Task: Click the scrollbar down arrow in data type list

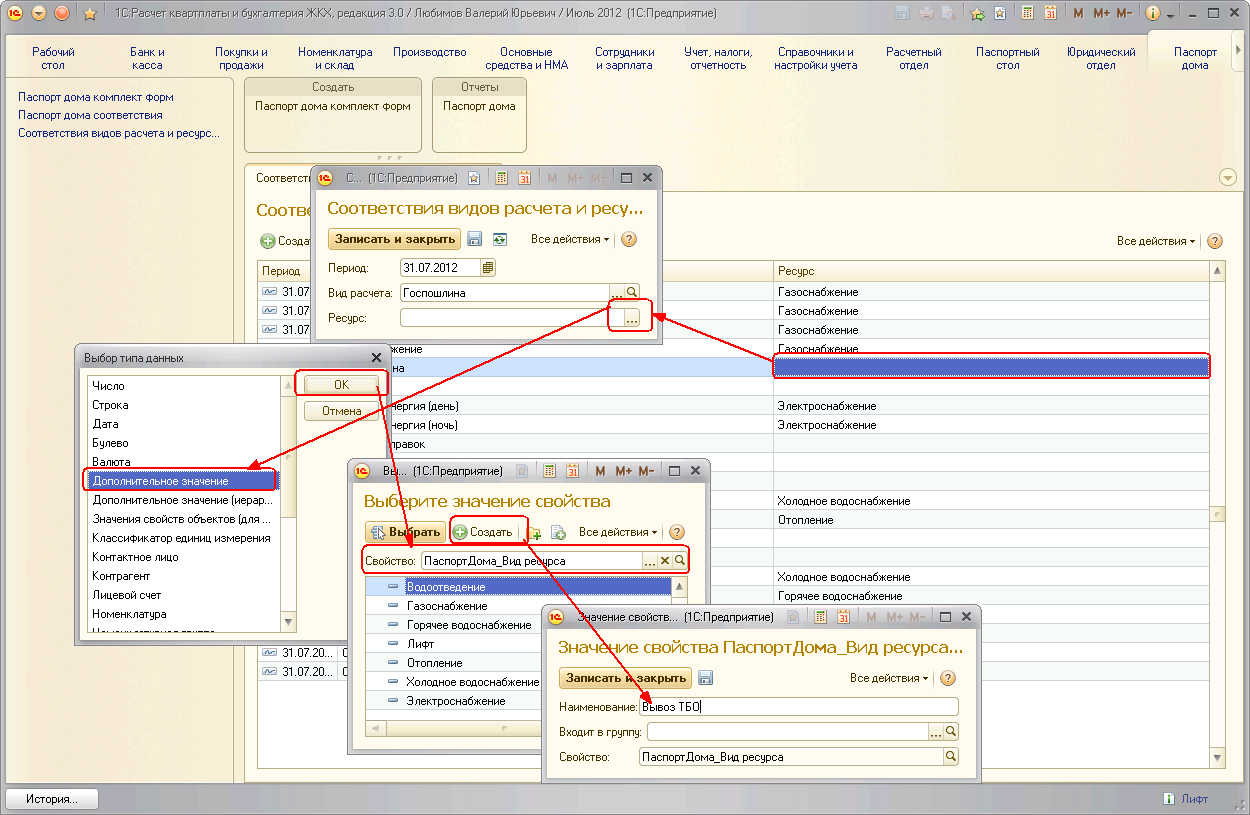Action: click(289, 621)
